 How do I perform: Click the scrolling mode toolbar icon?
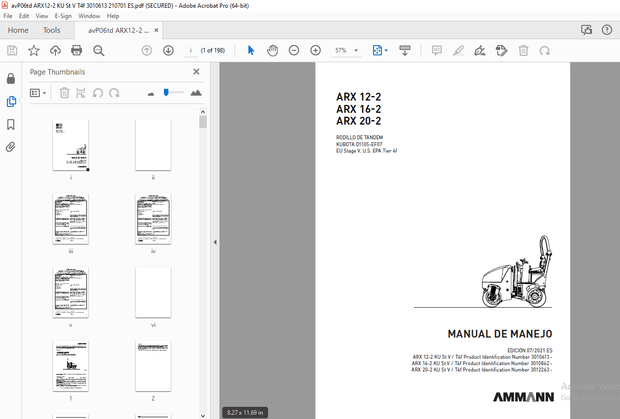pyautogui.click(x=405, y=51)
